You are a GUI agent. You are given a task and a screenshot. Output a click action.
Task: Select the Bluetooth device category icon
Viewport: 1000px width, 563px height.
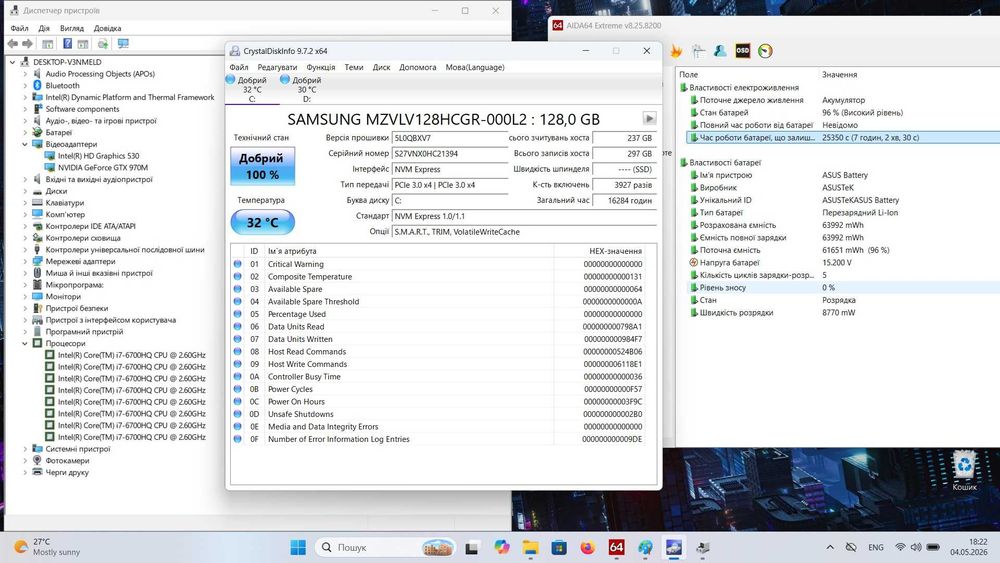(38, 85)
